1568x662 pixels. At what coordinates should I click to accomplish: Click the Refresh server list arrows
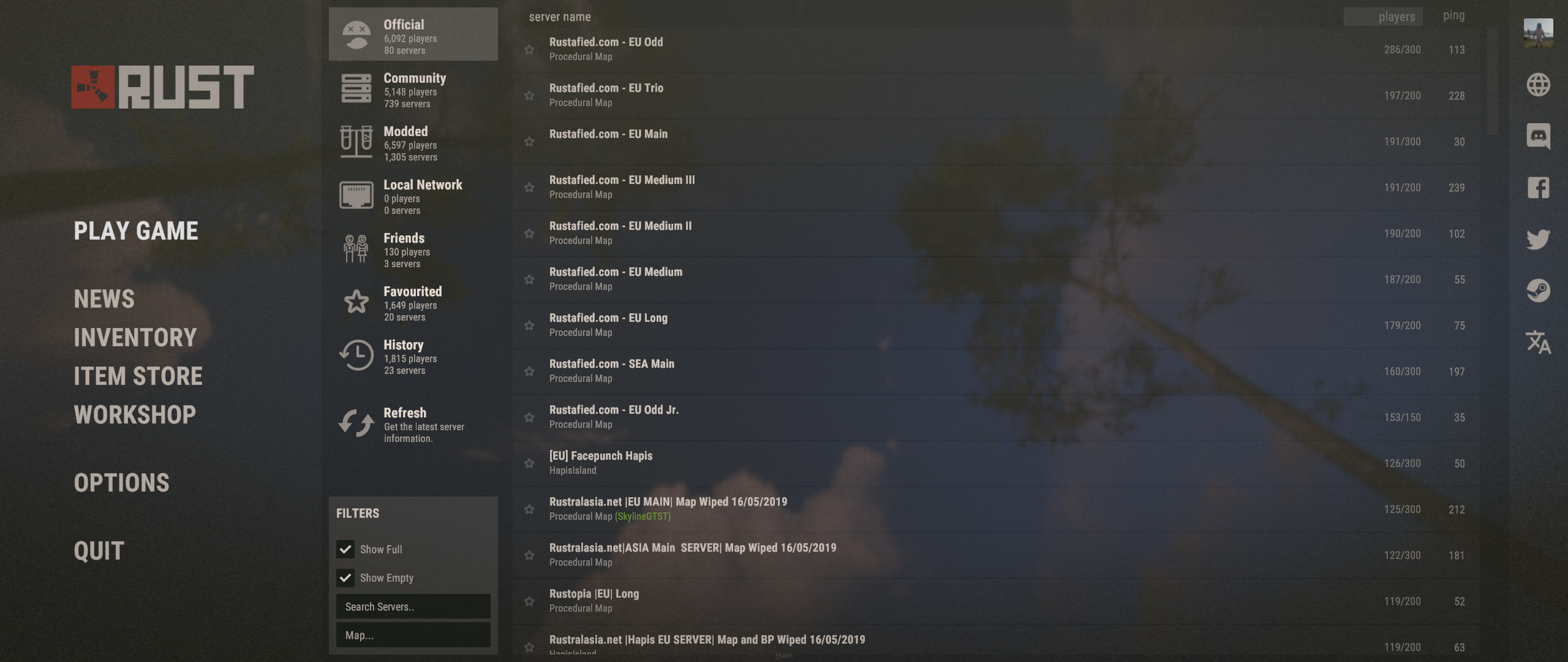356,424
